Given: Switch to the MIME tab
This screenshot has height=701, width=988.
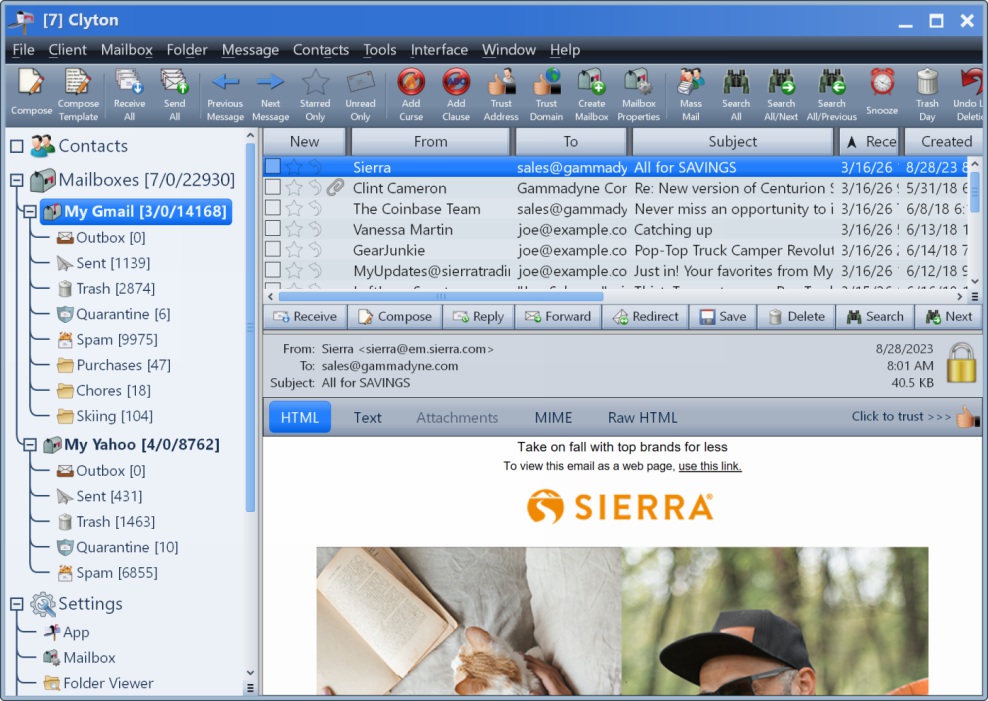Looking at the screenshot, I should 553,418.
